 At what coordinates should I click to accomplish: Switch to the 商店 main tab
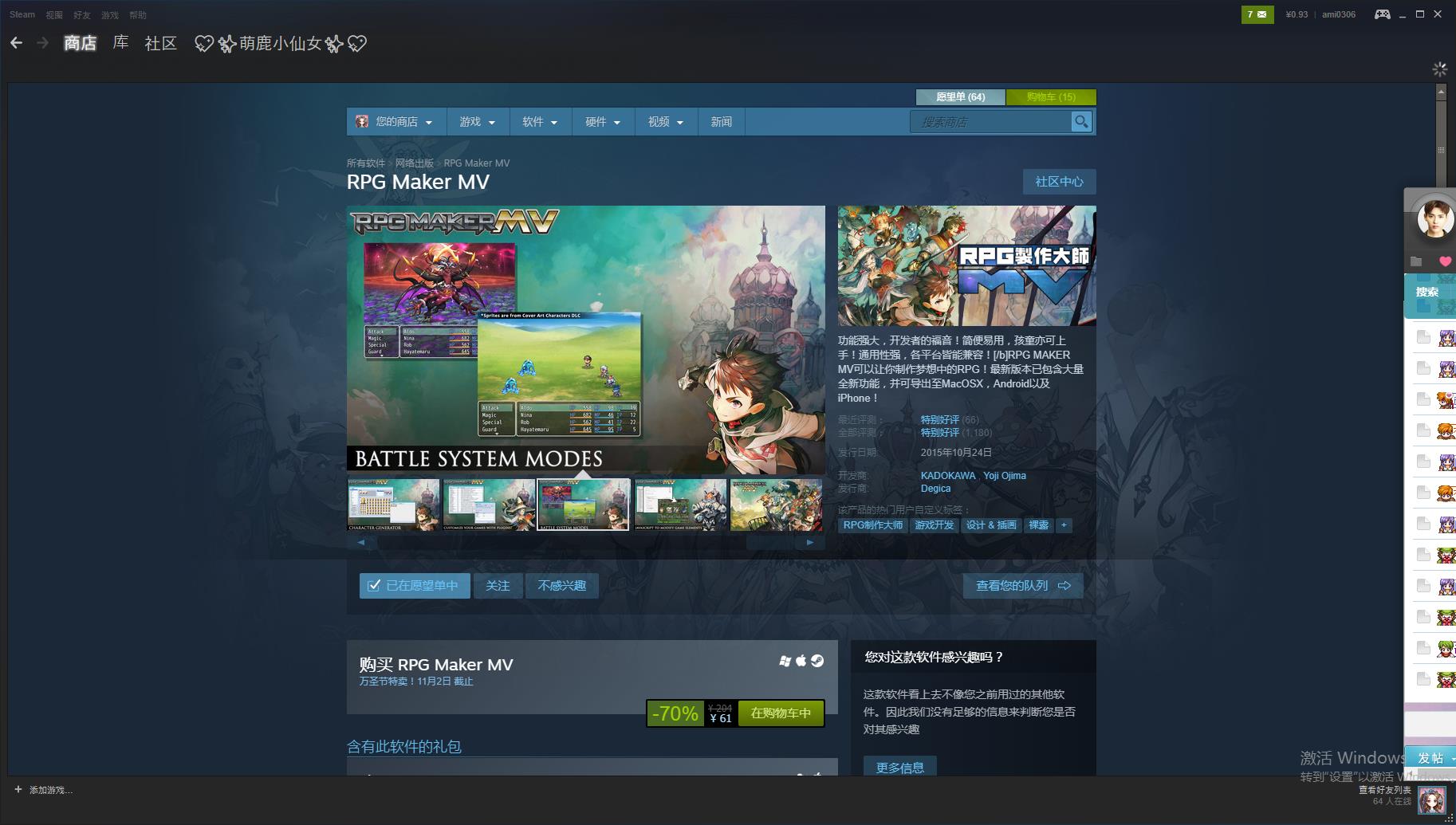(80, 43)
